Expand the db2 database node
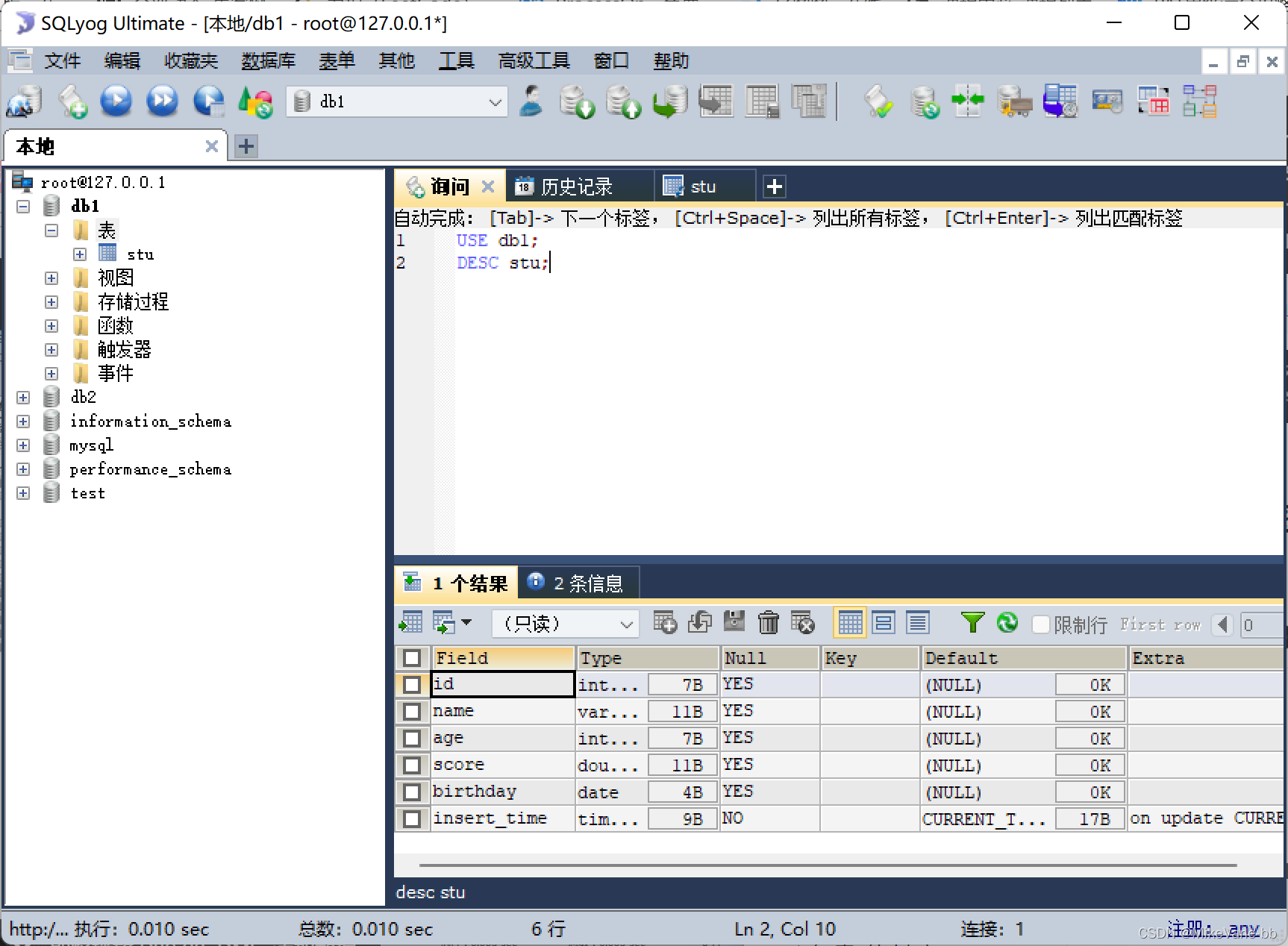The image size is (1288, 946). pyautogui.click(x=23, y=398)
